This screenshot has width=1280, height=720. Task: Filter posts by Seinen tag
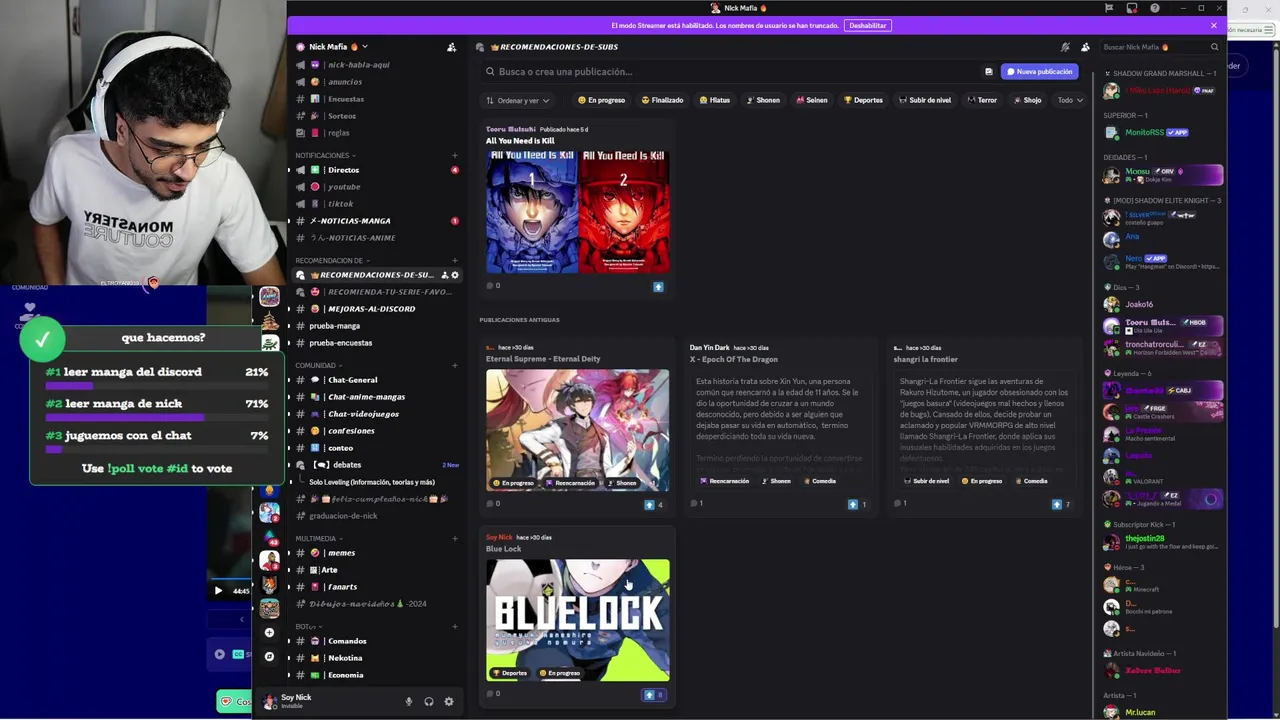[811, 100]
